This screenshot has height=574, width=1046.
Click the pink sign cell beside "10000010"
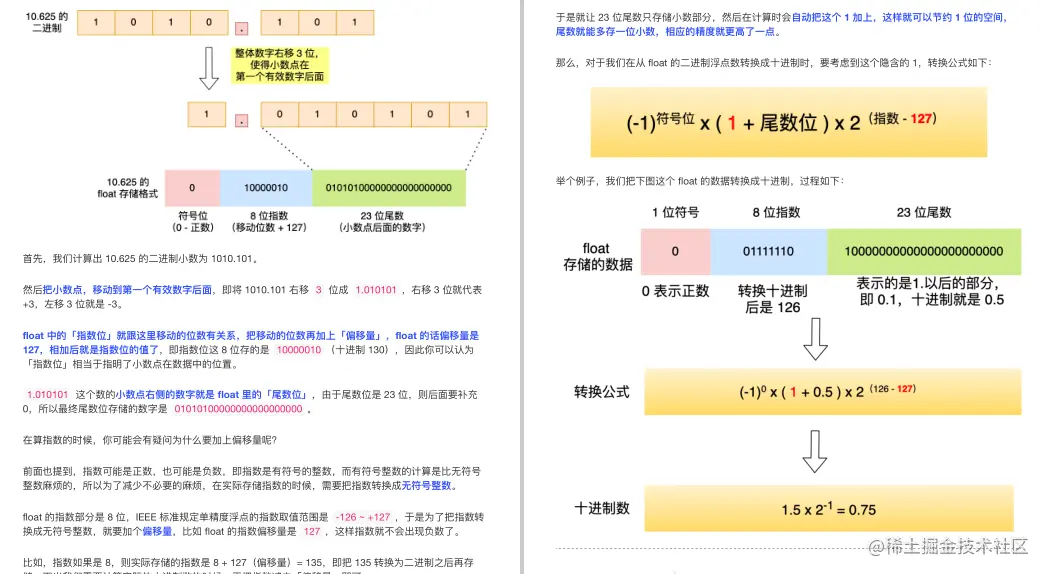tap(192, 188)
